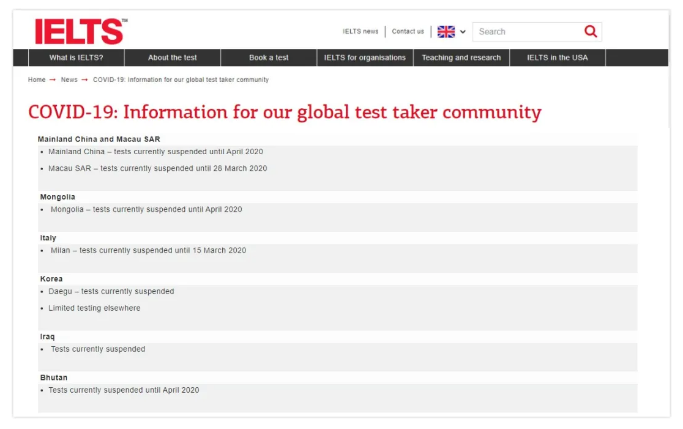
Task: Go to Home in the breadcrumb
Action: coord(37,80)
